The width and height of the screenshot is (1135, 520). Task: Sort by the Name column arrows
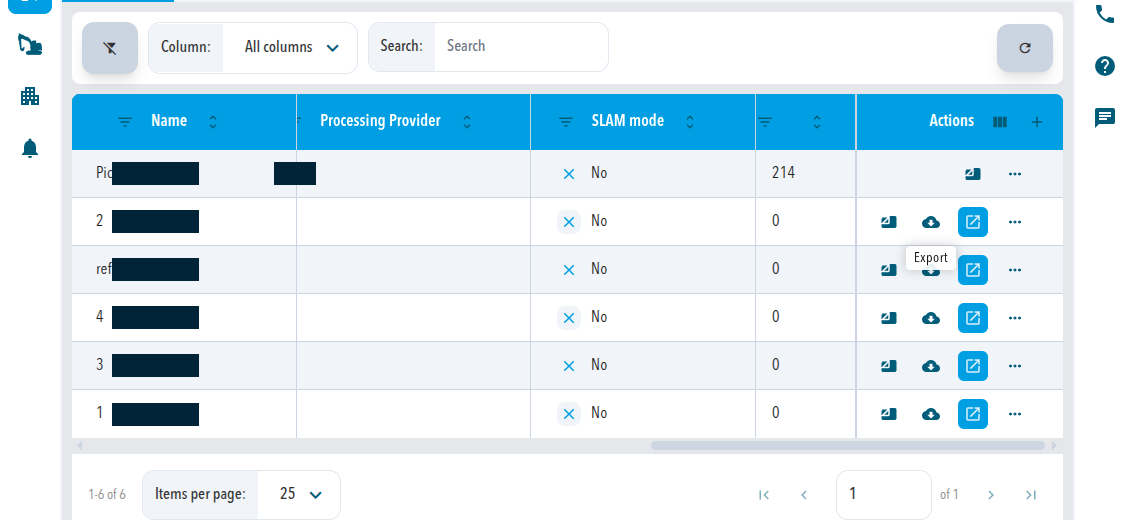click(x=213, y=122)
